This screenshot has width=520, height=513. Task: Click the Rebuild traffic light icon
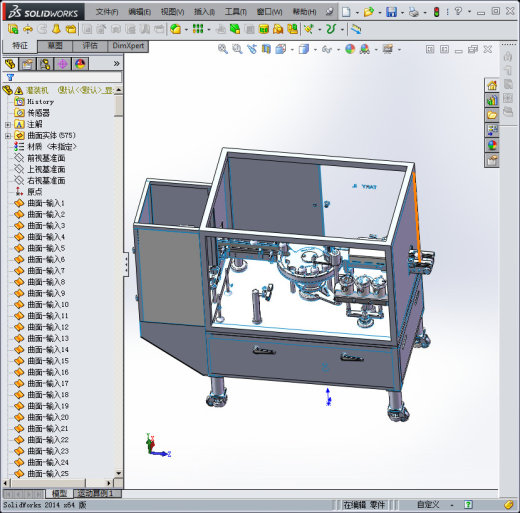pyautogui.click(x=436, y=12)
